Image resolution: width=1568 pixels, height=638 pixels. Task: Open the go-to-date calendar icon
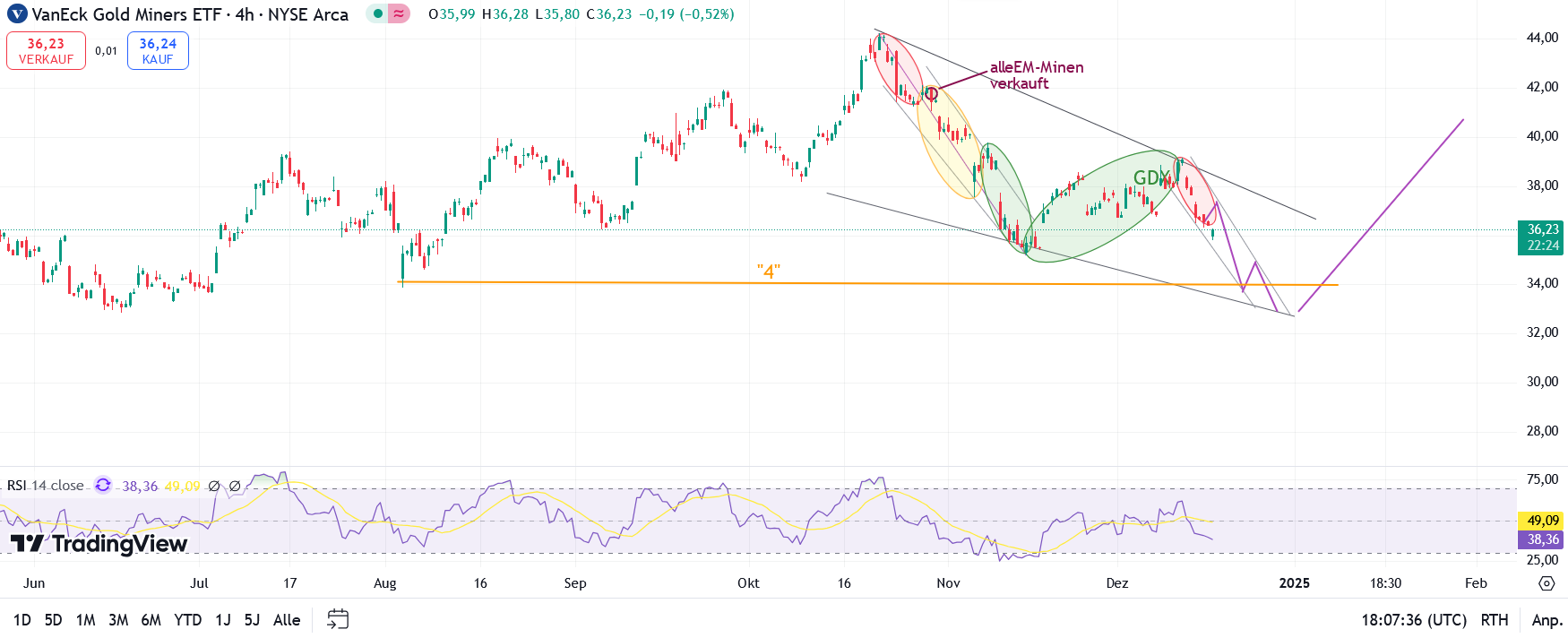tap(338, 619)
